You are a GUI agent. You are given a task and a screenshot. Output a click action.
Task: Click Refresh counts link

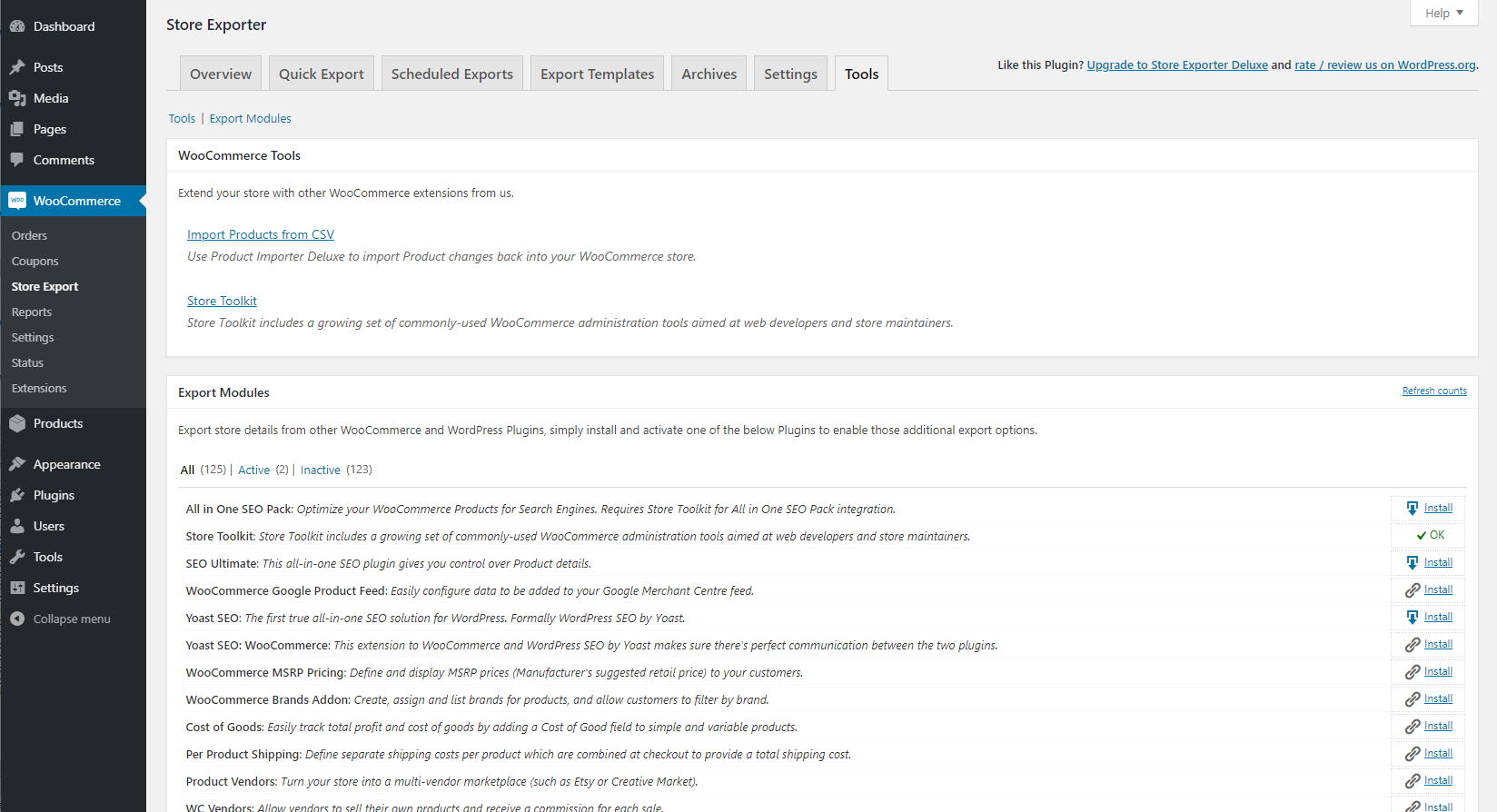pos(1433,391)
